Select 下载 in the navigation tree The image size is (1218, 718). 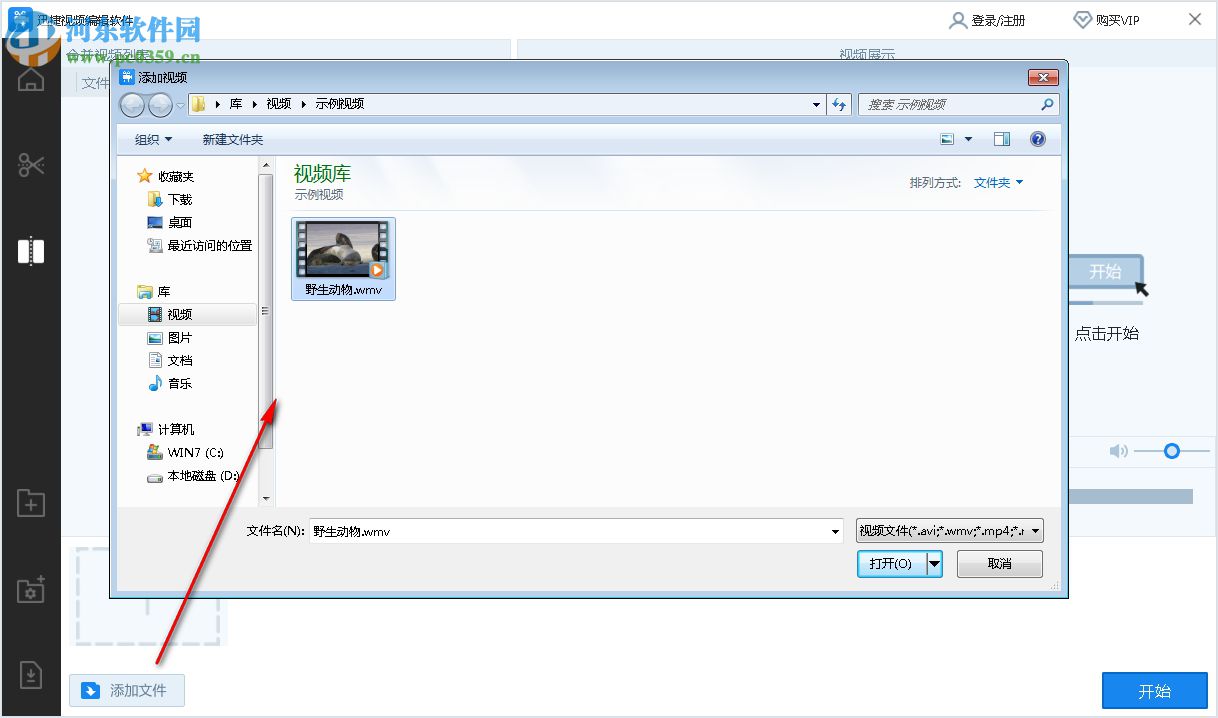(170, 199)
